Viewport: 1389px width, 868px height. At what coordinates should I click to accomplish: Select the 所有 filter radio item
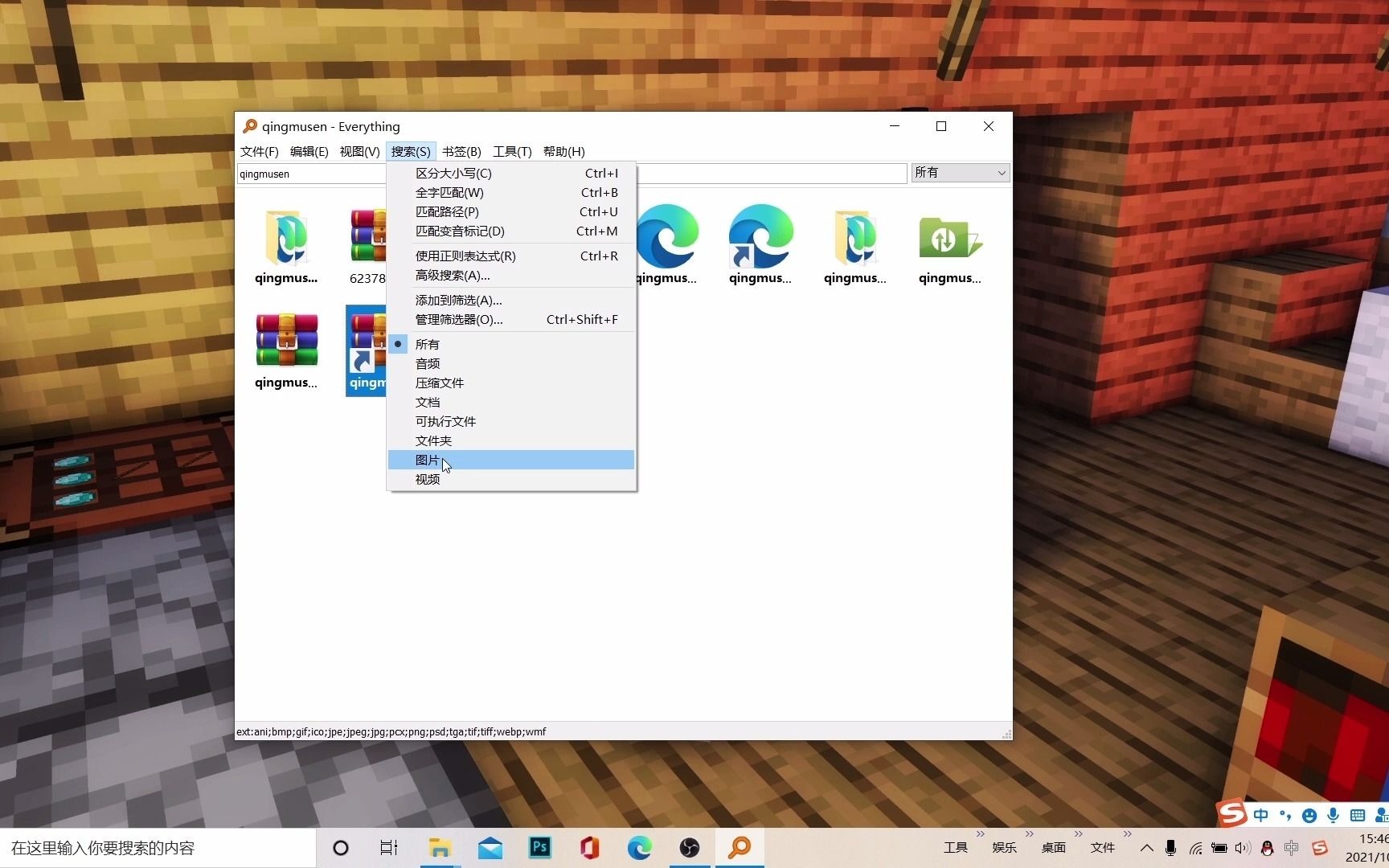click(511, 344)
